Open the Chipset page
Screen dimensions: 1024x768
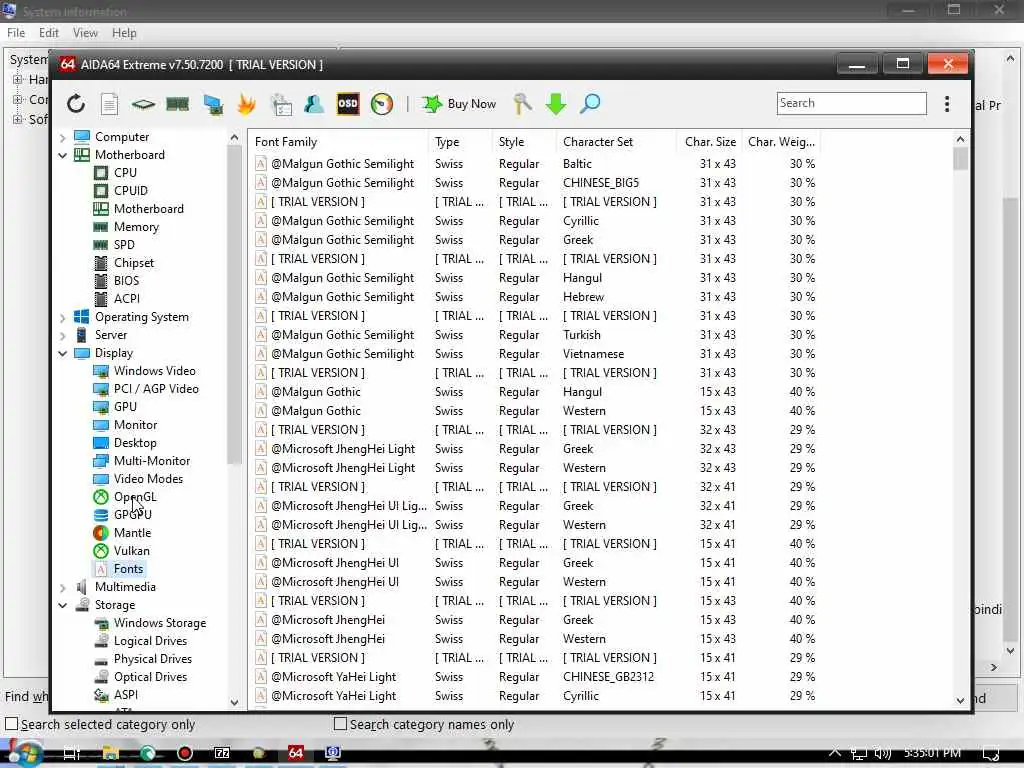pos(134,263)
